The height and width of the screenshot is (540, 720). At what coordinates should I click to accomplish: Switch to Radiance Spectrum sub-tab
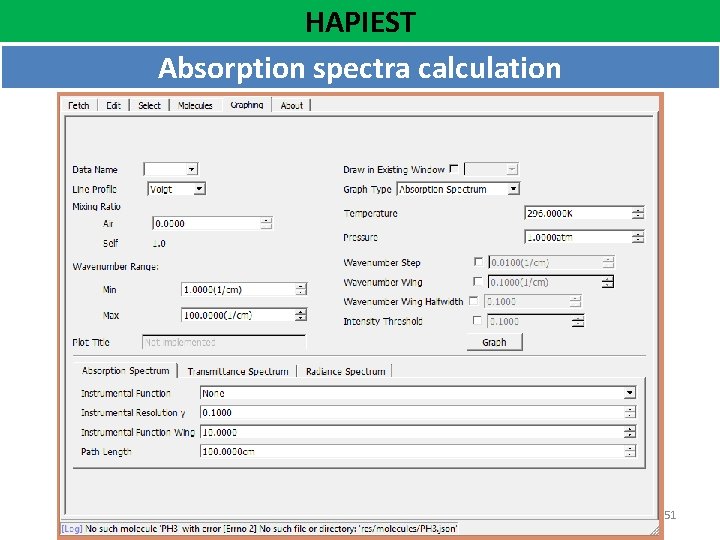[x=345, y=371]
